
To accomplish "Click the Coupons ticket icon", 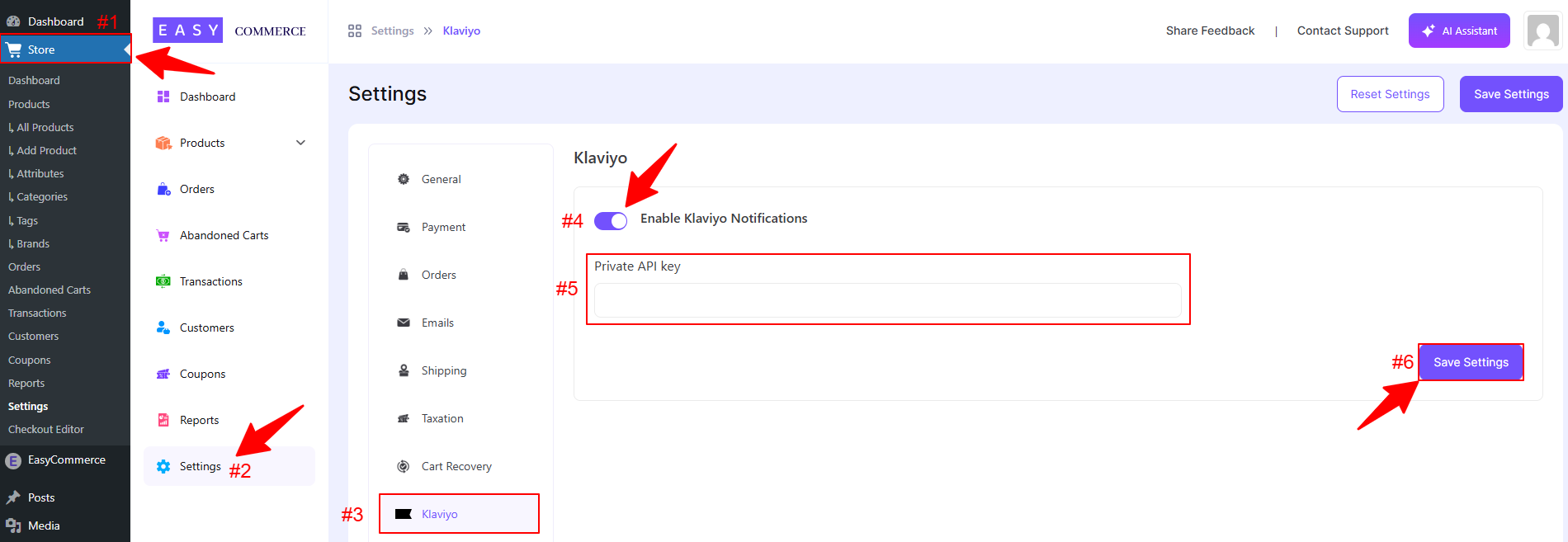I will pos(163,374).
